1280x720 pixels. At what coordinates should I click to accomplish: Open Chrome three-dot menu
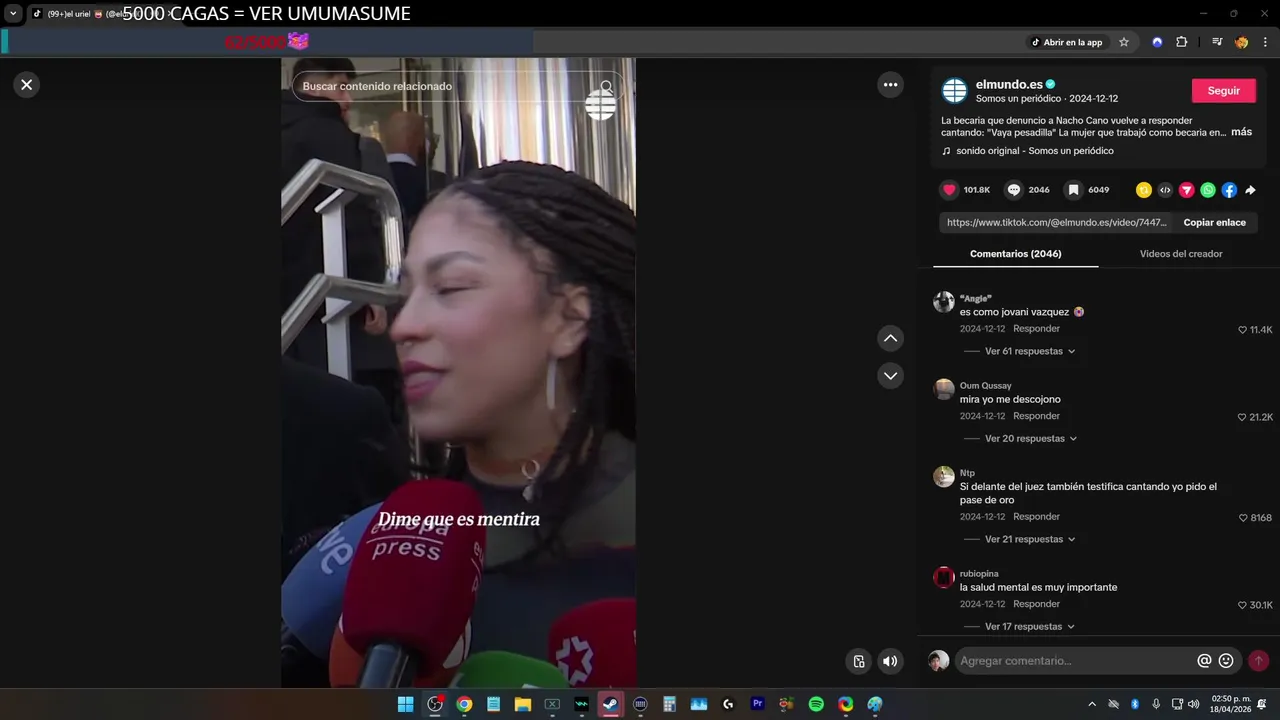pos(1266,42)
